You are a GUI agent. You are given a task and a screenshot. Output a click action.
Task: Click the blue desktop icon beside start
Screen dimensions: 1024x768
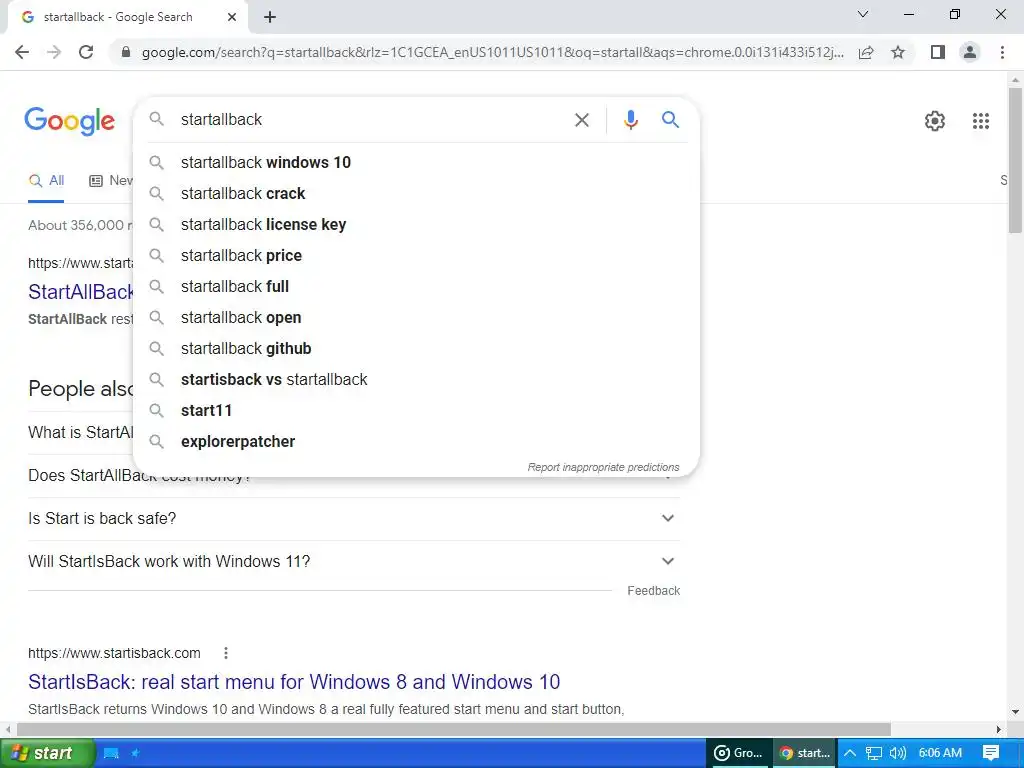pos(111,753)
